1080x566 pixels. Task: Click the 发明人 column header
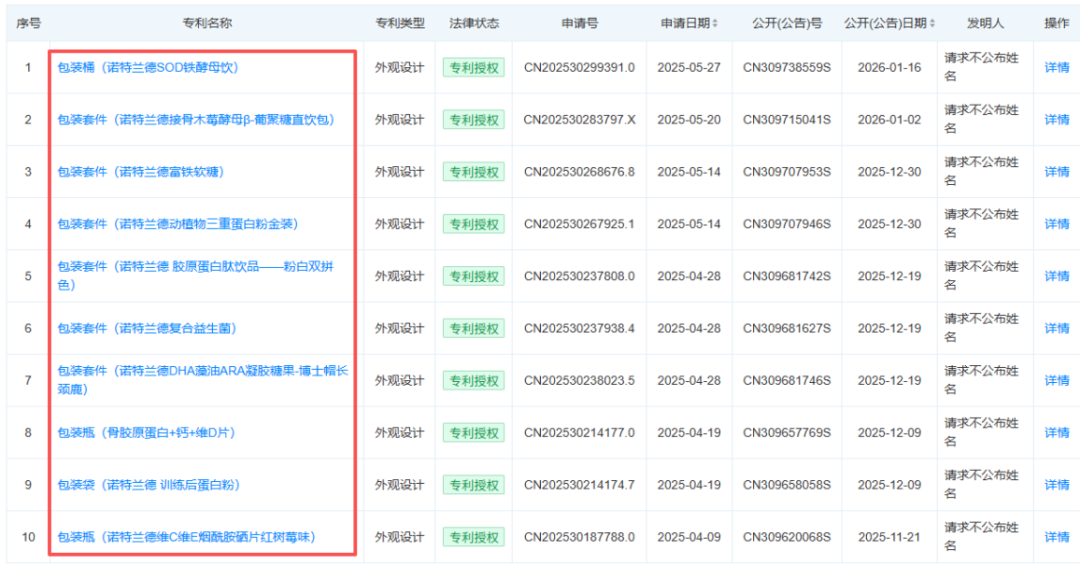[985, 23]
